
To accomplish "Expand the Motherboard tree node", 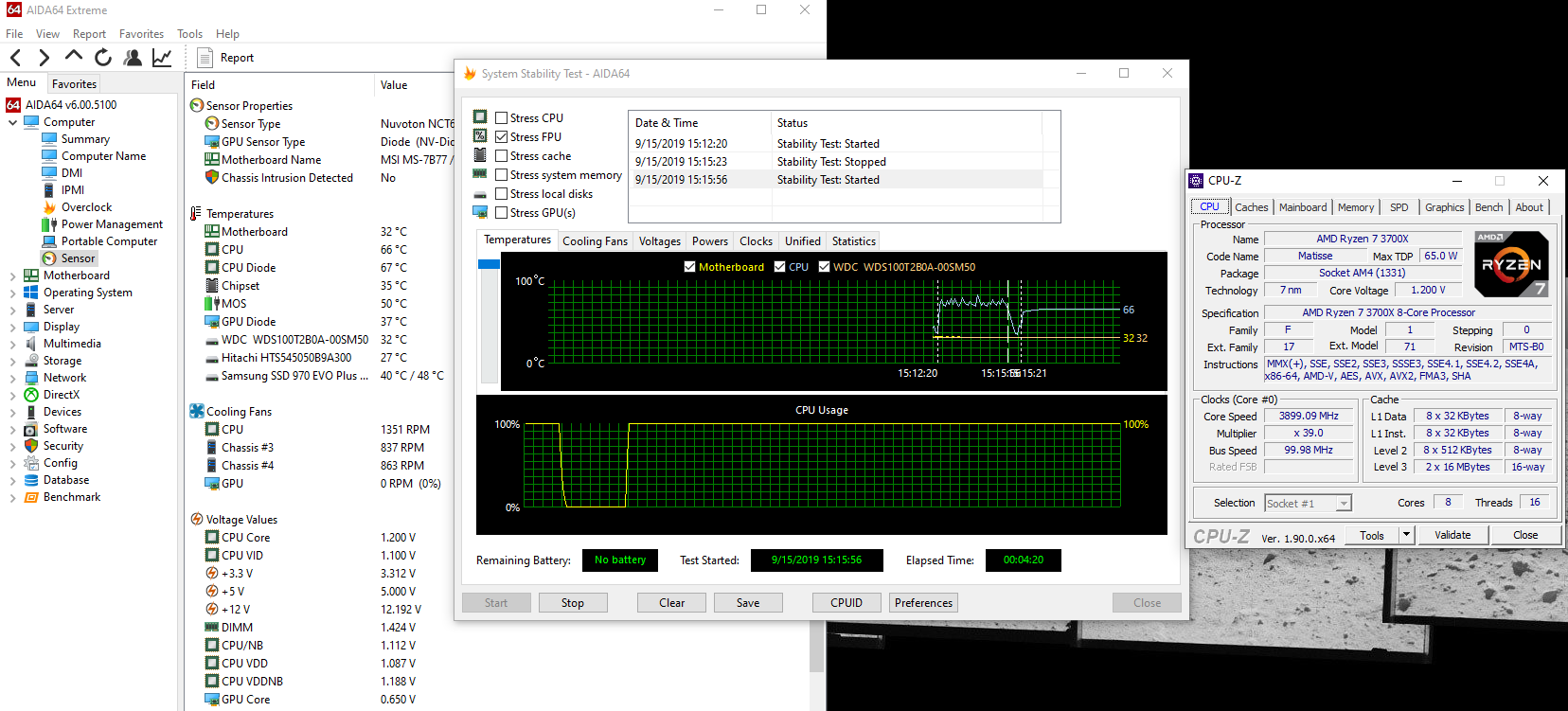I will coord(12,276).
